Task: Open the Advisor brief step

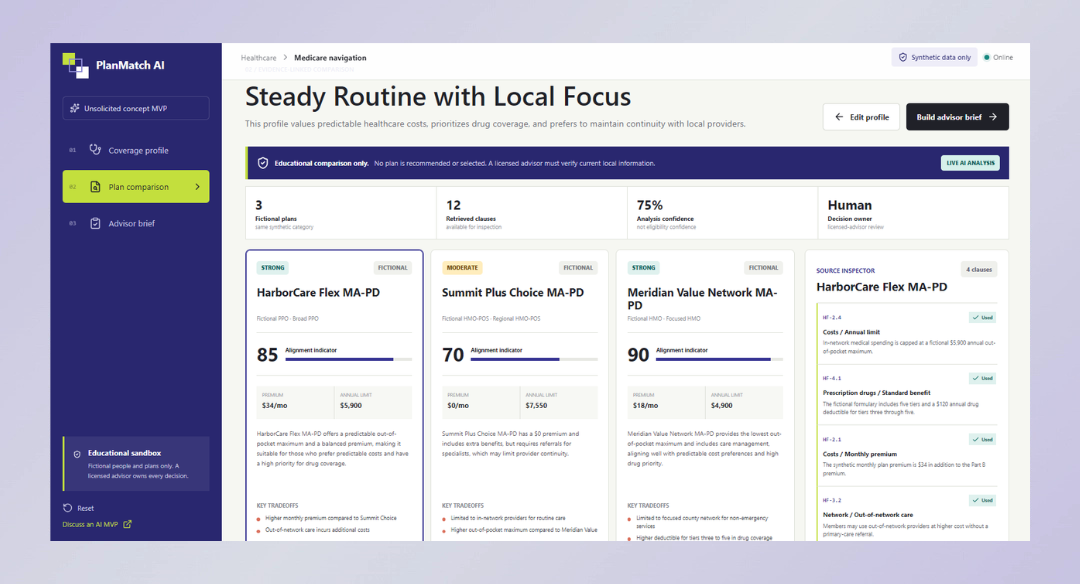Action: pos(136,223)
